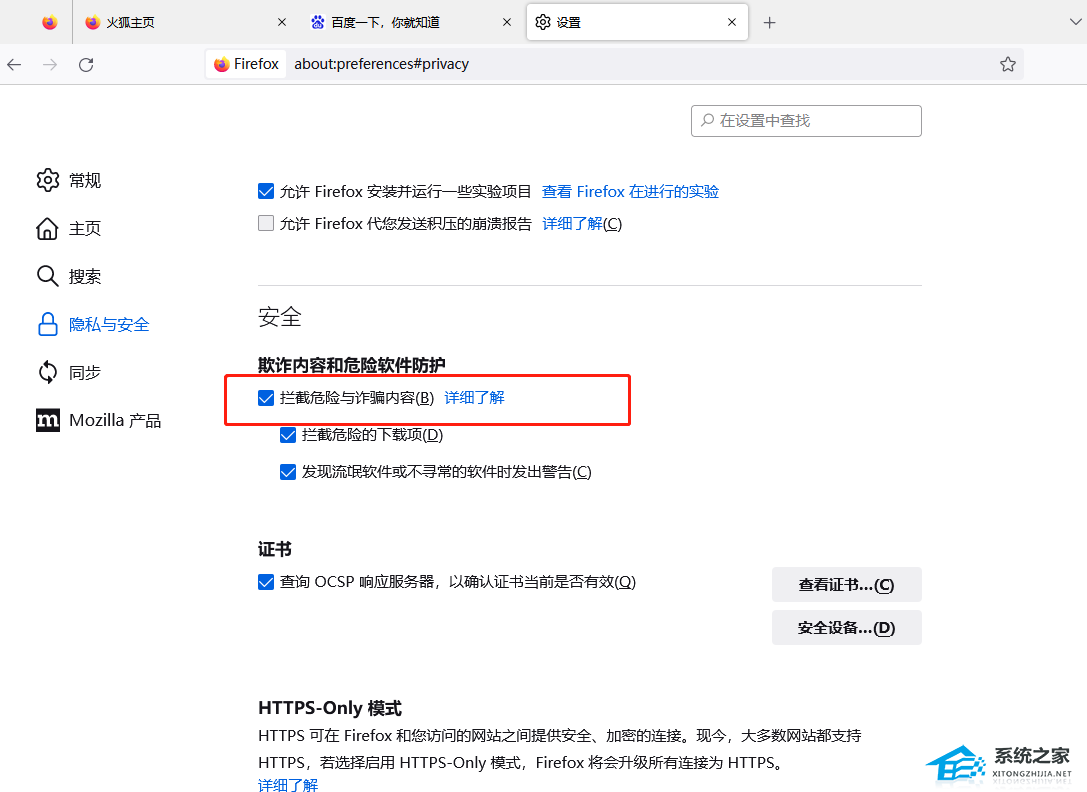Click the 安全设备 button
The image size is (1087, 792).
(846, 628)
